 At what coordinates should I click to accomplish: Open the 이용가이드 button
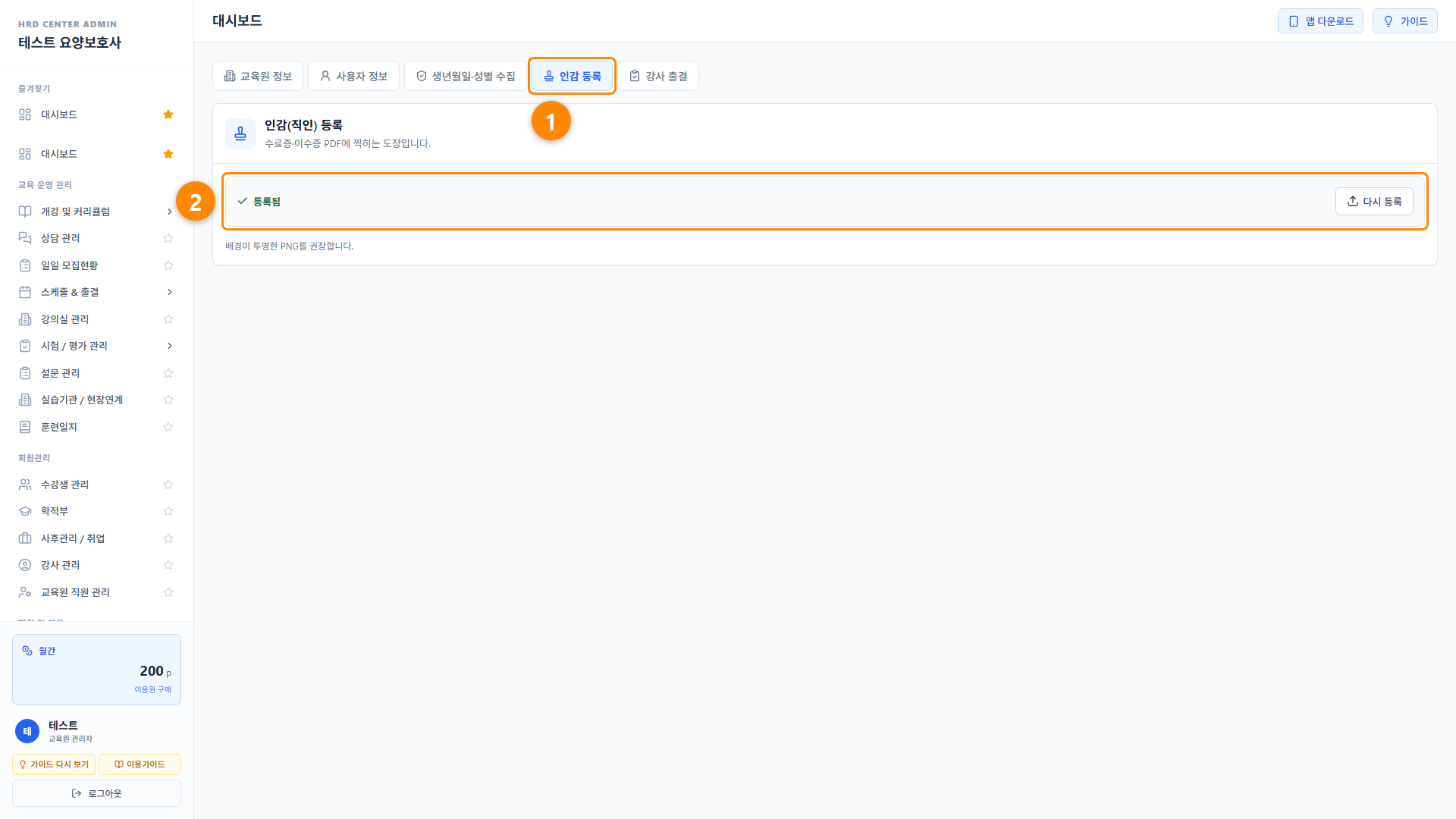(x=140, y=764)
